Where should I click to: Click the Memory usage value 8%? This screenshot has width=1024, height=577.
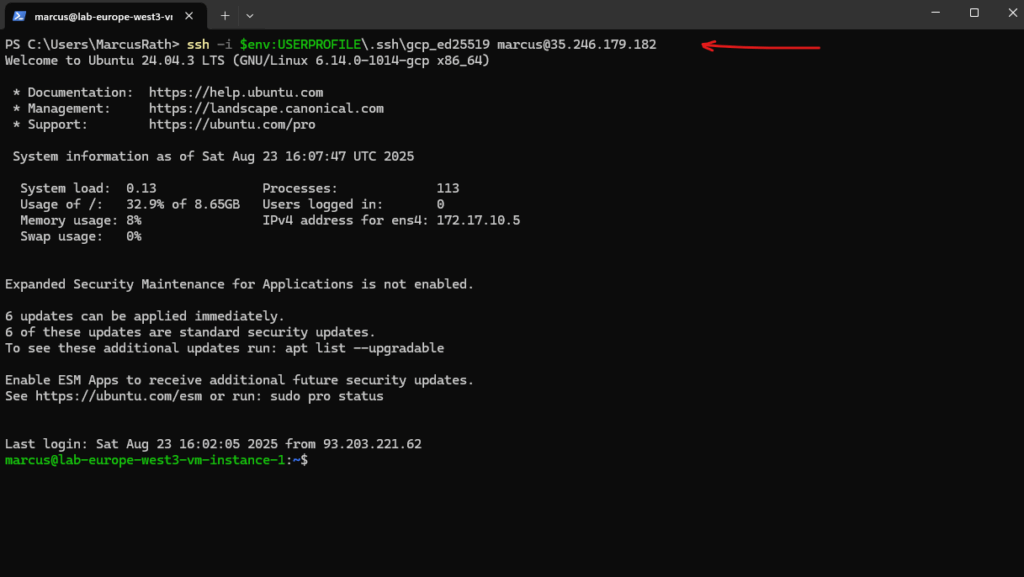(134, 221)
